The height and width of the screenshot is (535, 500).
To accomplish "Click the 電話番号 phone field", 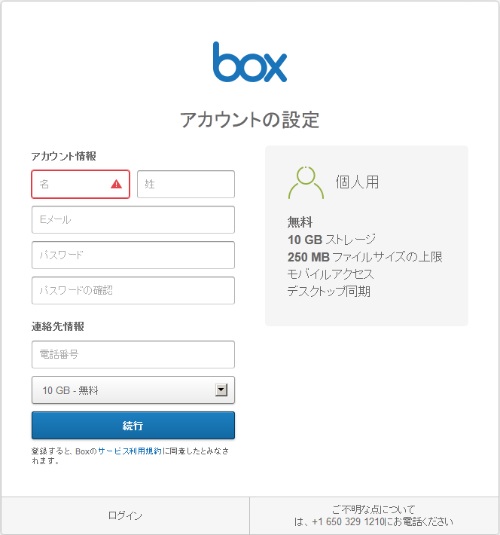I will (133, 355).
